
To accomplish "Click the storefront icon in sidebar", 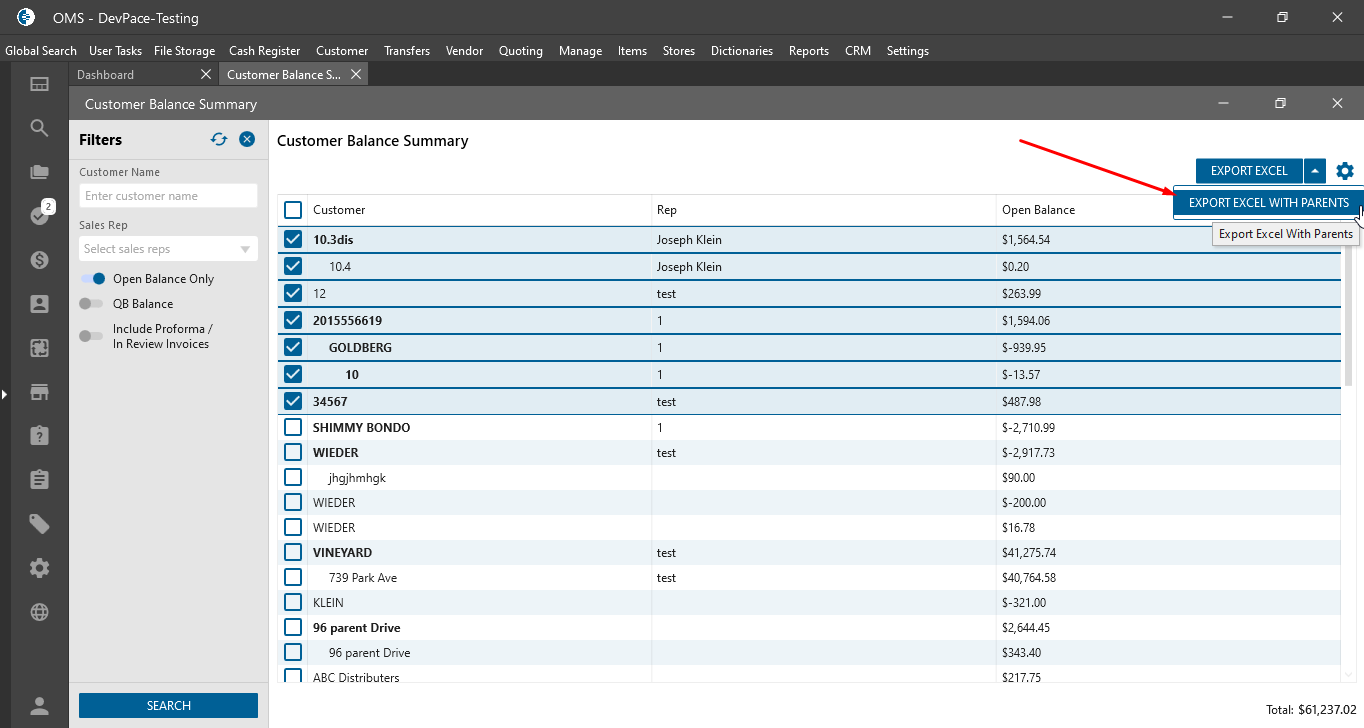I will click(39, 392).
